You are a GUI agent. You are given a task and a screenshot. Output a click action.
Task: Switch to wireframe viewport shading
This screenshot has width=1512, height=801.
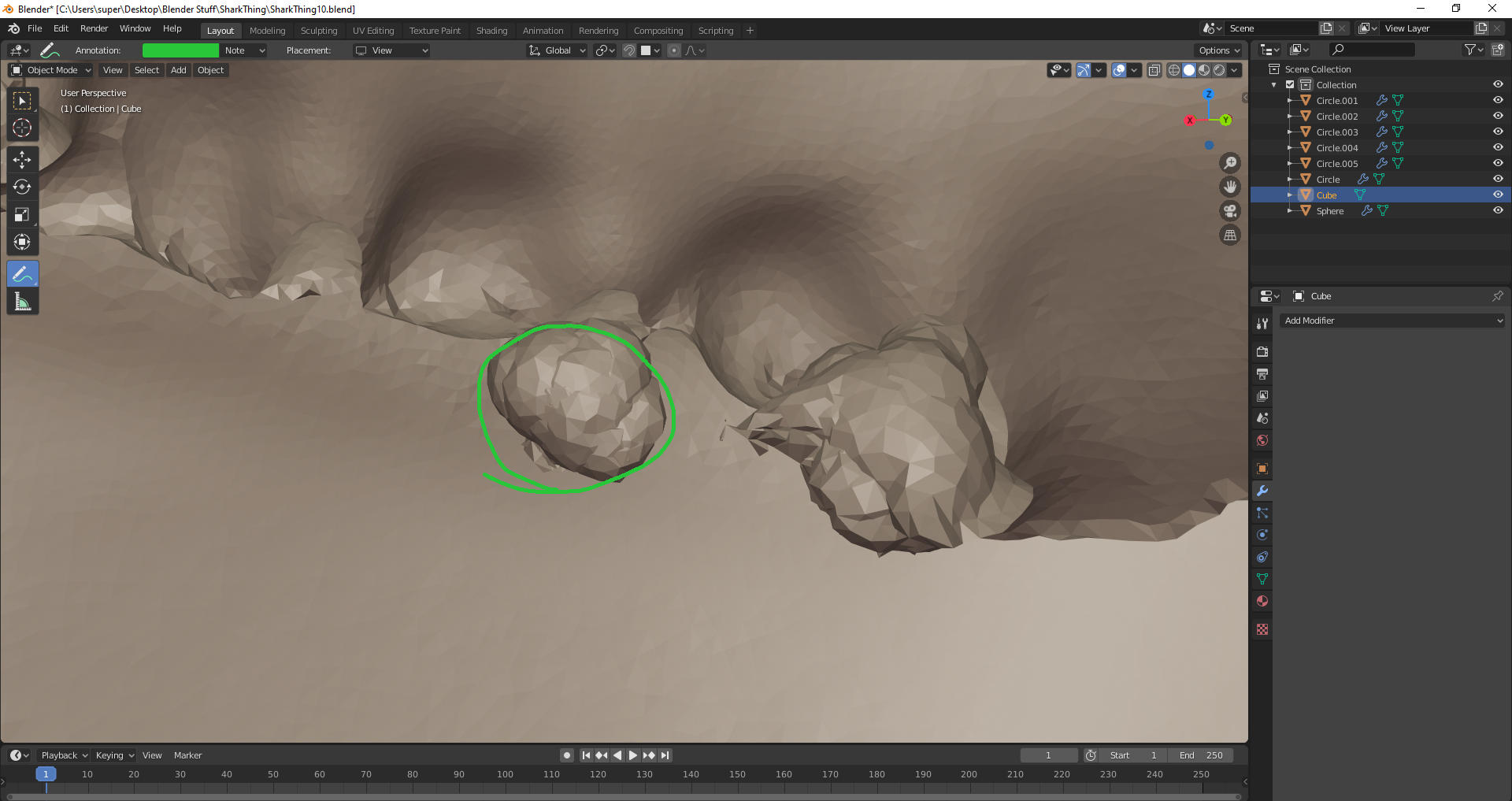[1174, 71]
